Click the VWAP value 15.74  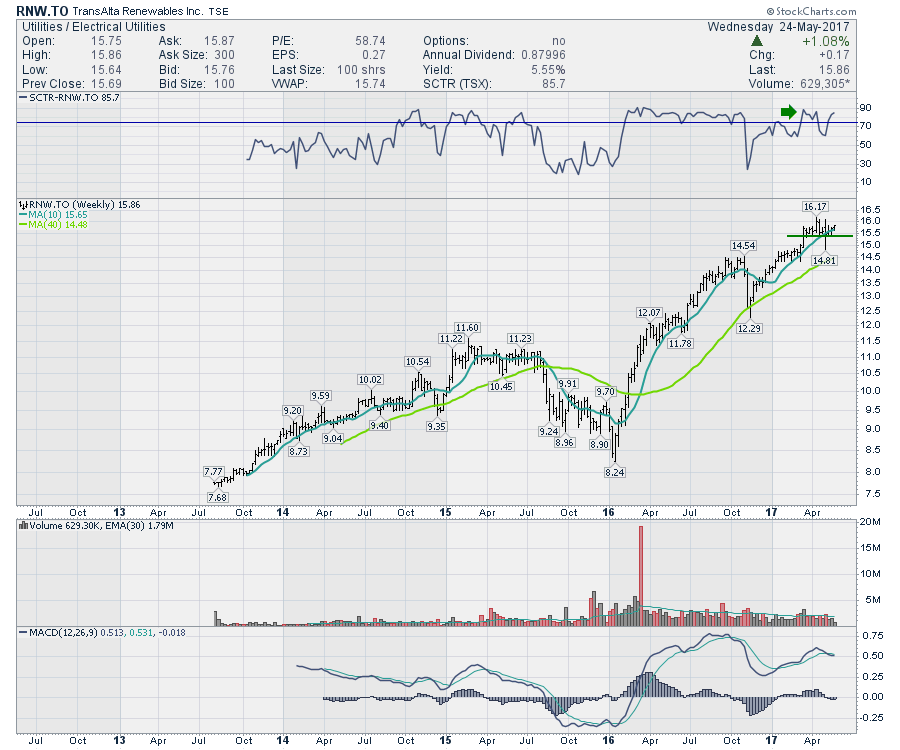[370, 84]
